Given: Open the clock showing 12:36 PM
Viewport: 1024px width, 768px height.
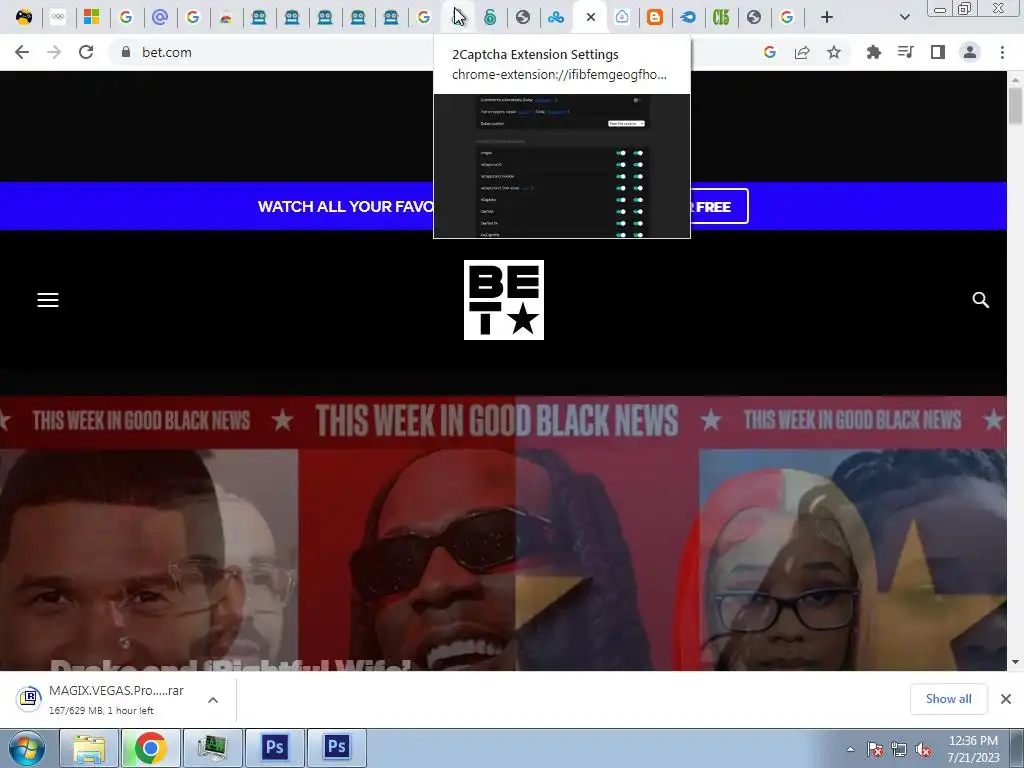Looking at the screenshot, I should pos(973,749).
